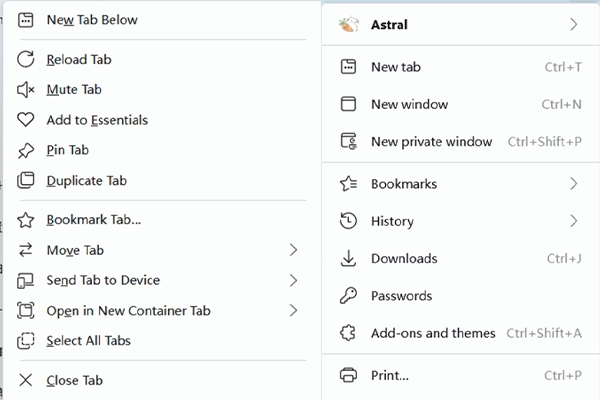Click the puzzle piece Add-ons and themes icon

pyautogui.click(x=348, y=333)
